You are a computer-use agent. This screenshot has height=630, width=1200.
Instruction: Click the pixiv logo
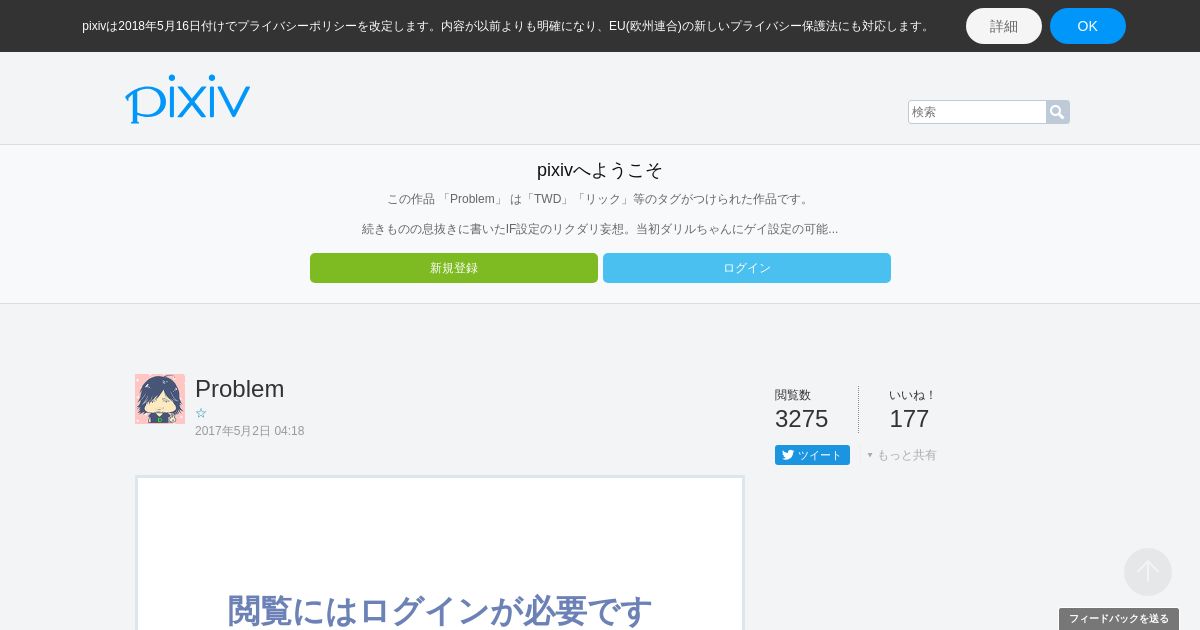[x=187, y=98]
